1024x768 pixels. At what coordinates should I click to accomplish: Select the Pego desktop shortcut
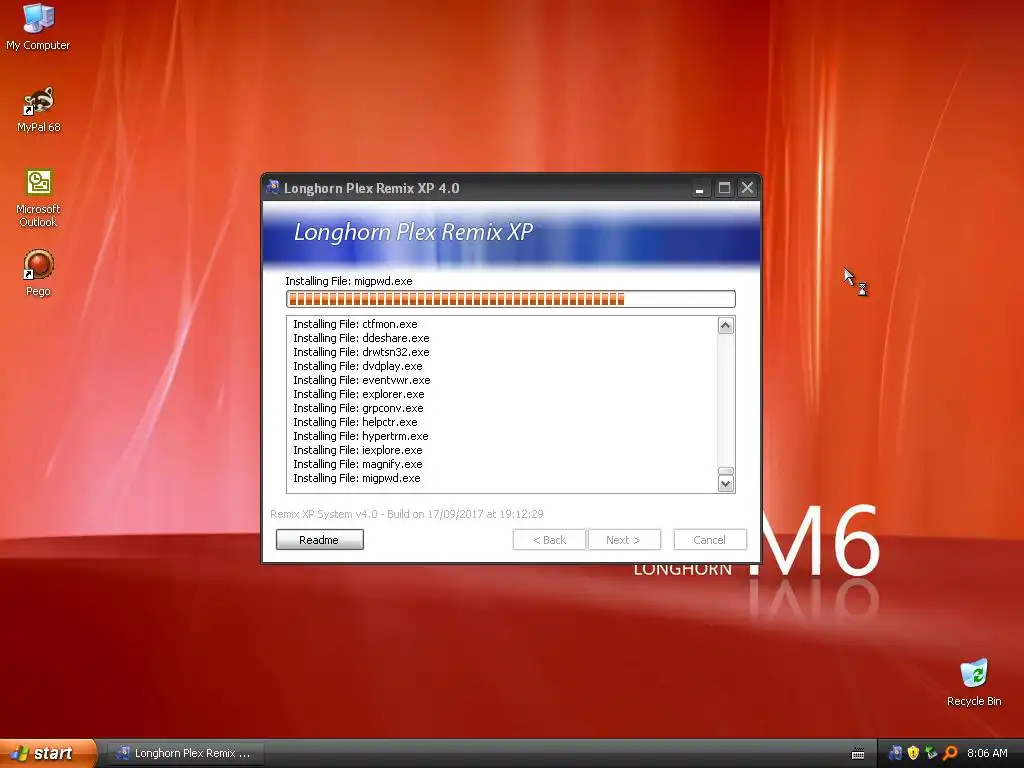39,273
